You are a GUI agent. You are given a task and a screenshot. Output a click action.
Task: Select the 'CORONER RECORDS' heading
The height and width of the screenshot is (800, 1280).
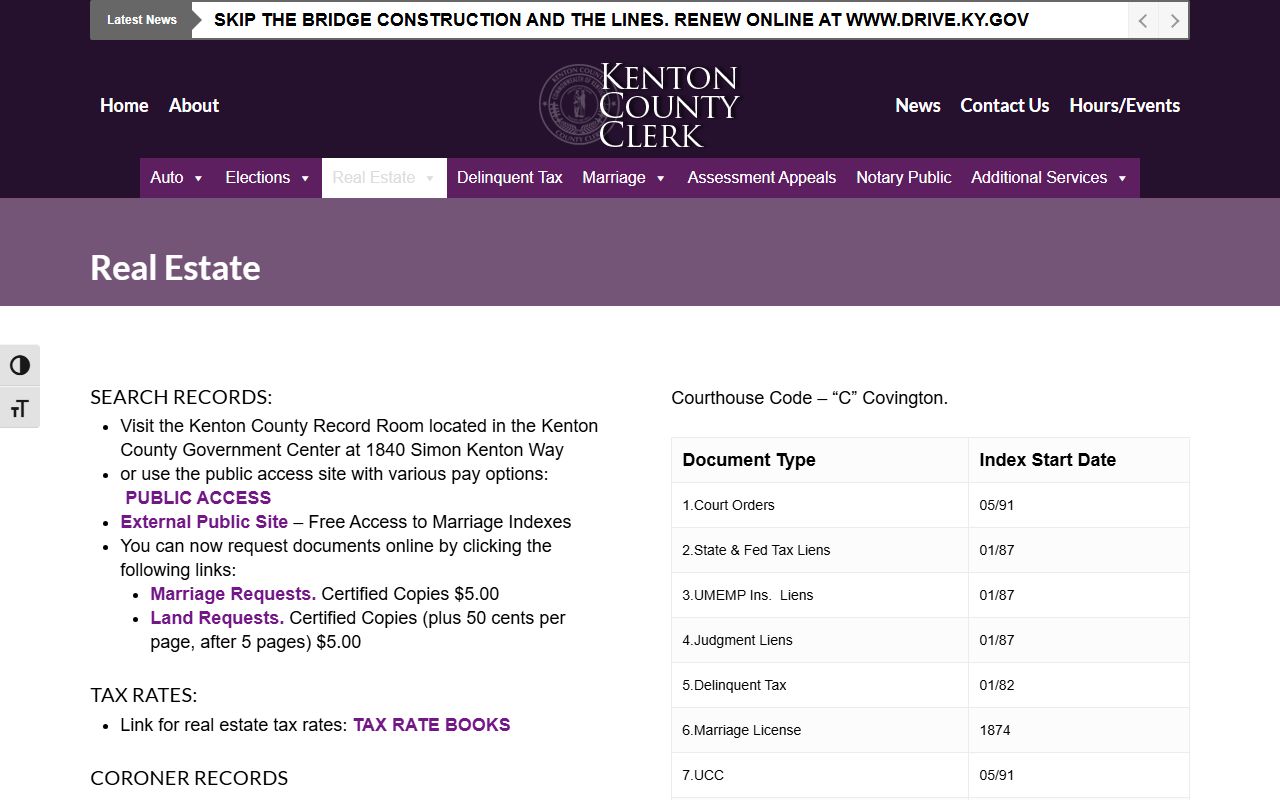[189, 778]
